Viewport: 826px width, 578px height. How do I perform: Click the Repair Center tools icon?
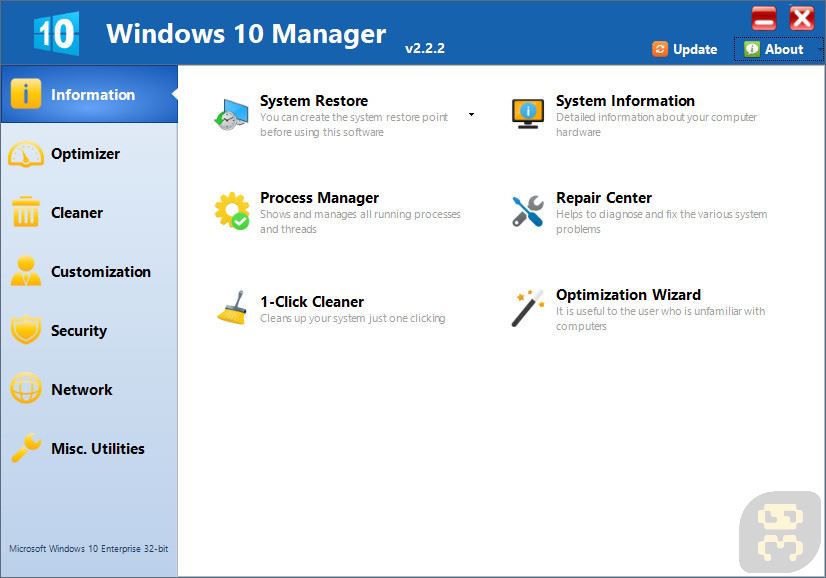coord(527,211)
